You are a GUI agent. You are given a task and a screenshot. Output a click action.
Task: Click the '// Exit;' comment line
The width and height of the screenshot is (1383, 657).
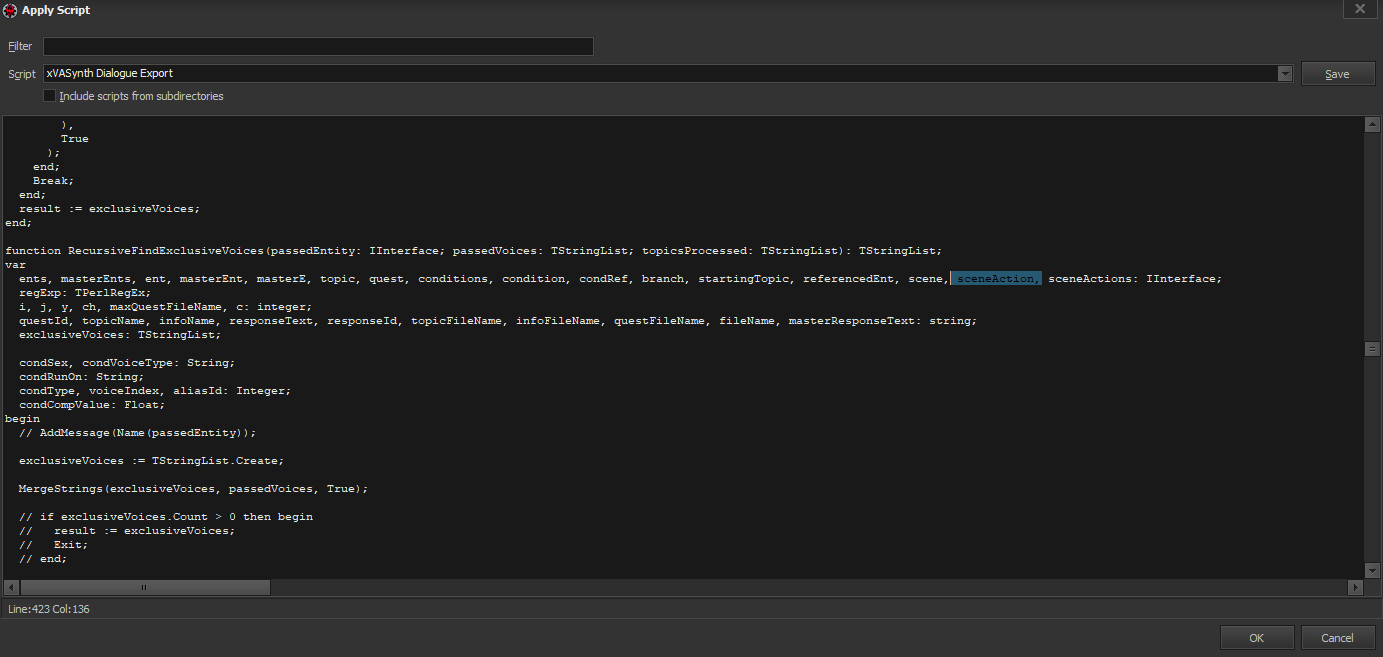coord(54,545)
